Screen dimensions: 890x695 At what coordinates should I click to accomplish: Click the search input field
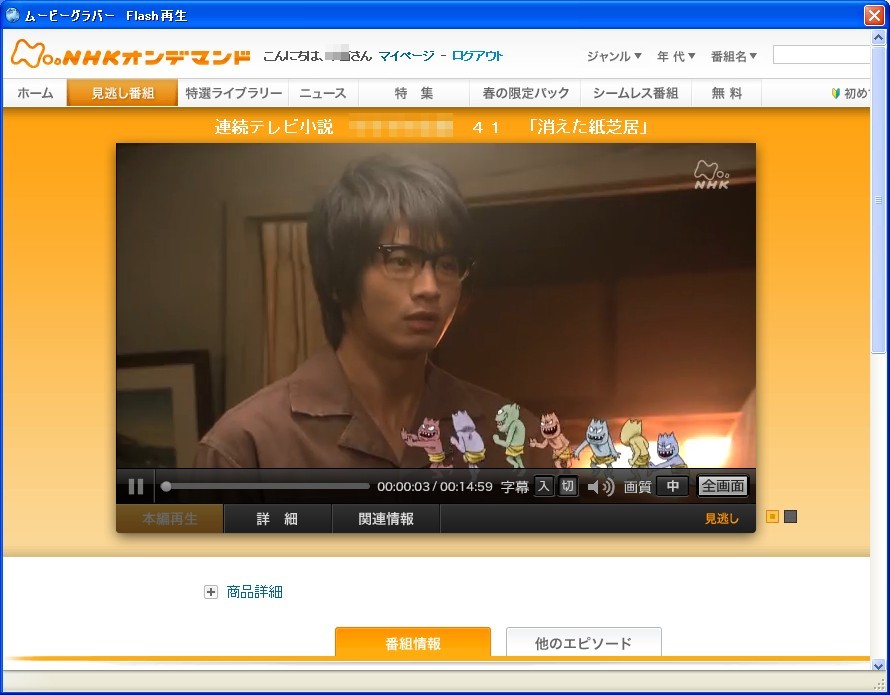pos(821,56)
